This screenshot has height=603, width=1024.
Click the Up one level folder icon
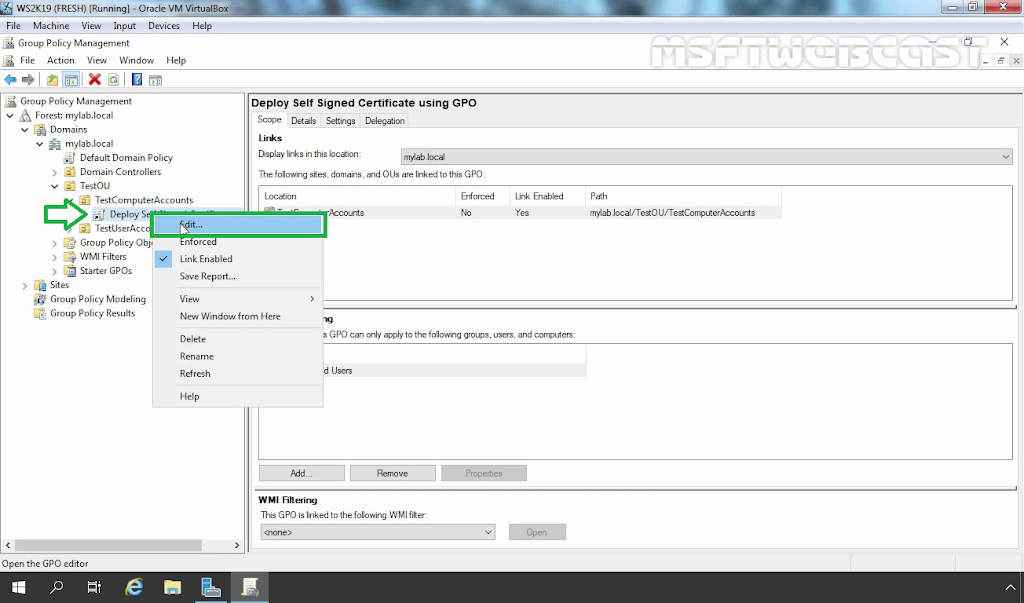(52, 80)
